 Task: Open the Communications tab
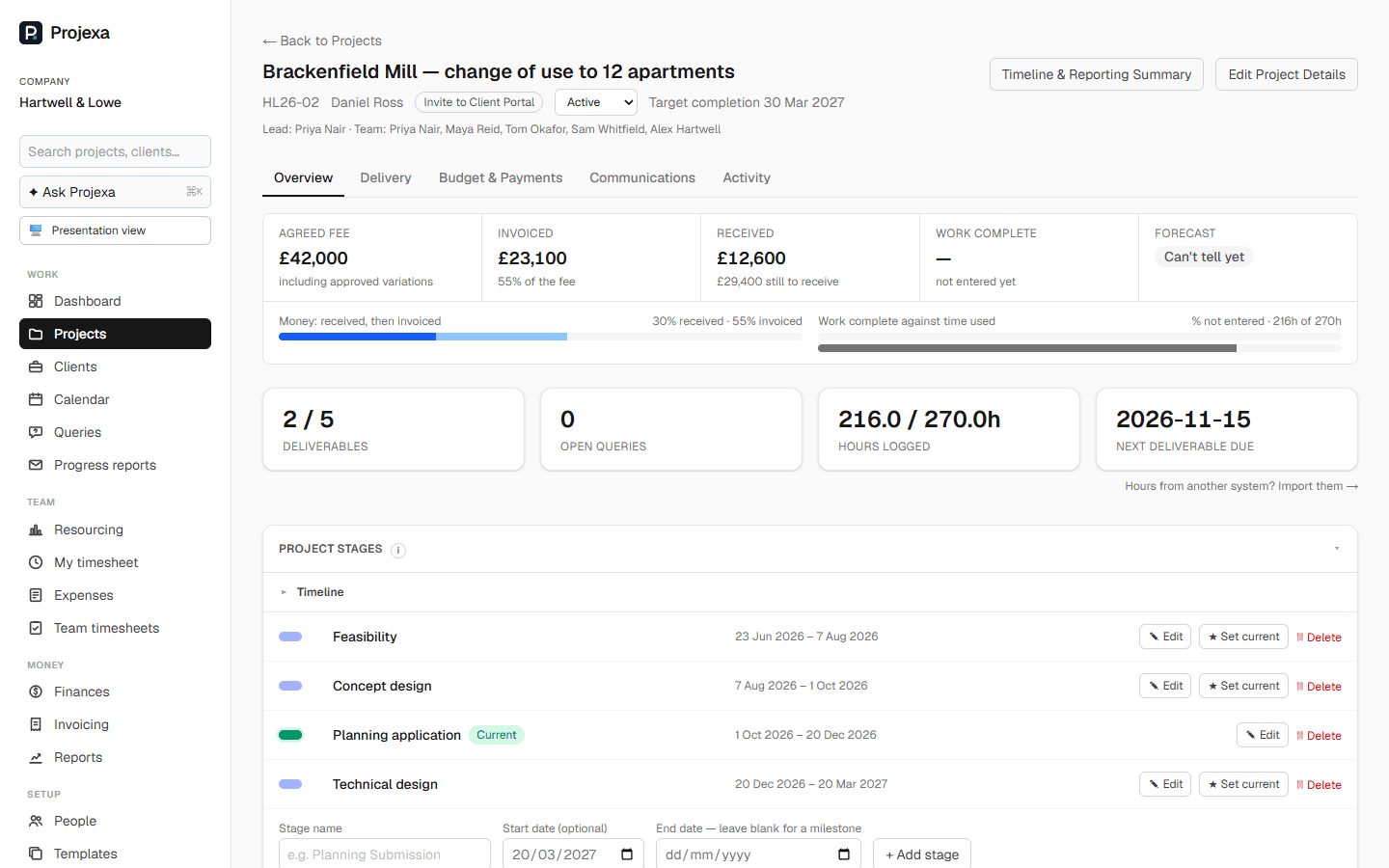pyautogui.click(x=642, y=177)
